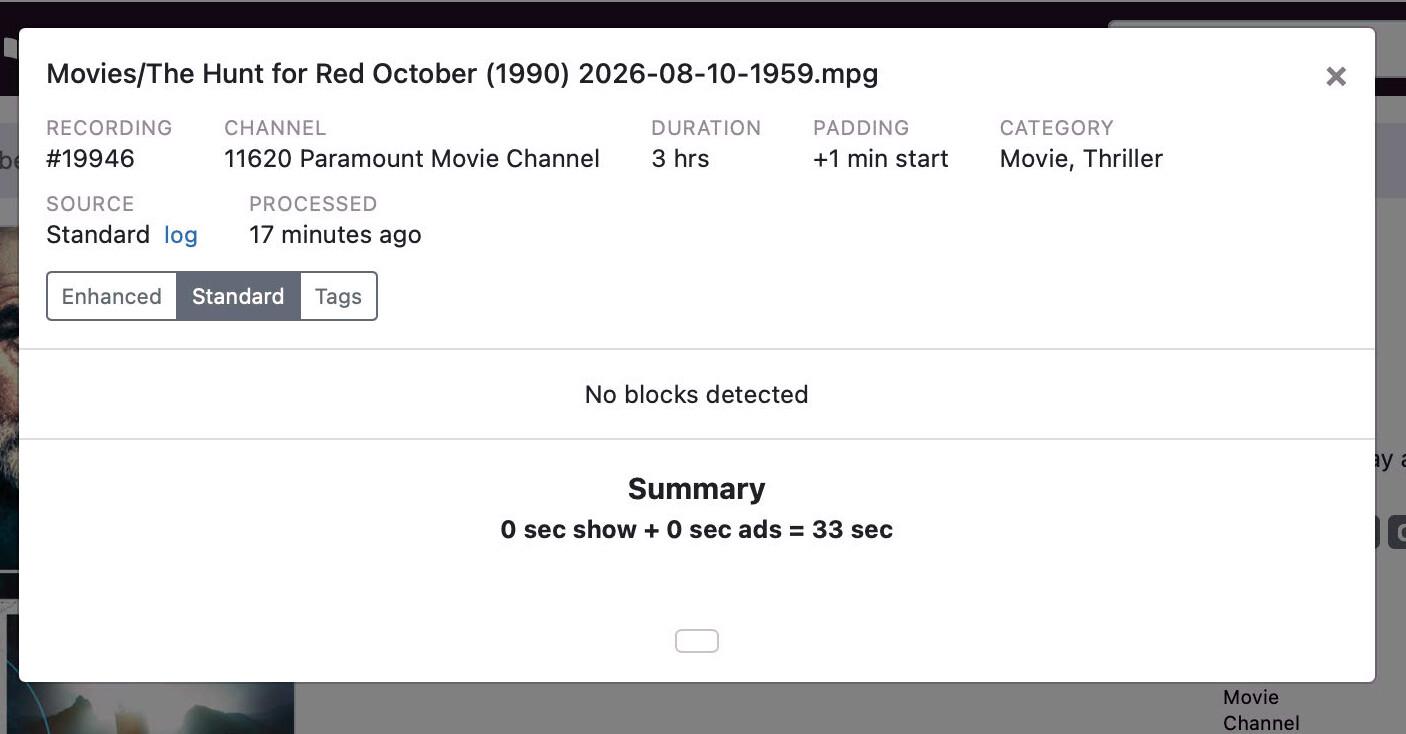This screenshot has width=1406, height=734.
Task: Click the dark button at right edge
Action: [x=1396, y=532]
